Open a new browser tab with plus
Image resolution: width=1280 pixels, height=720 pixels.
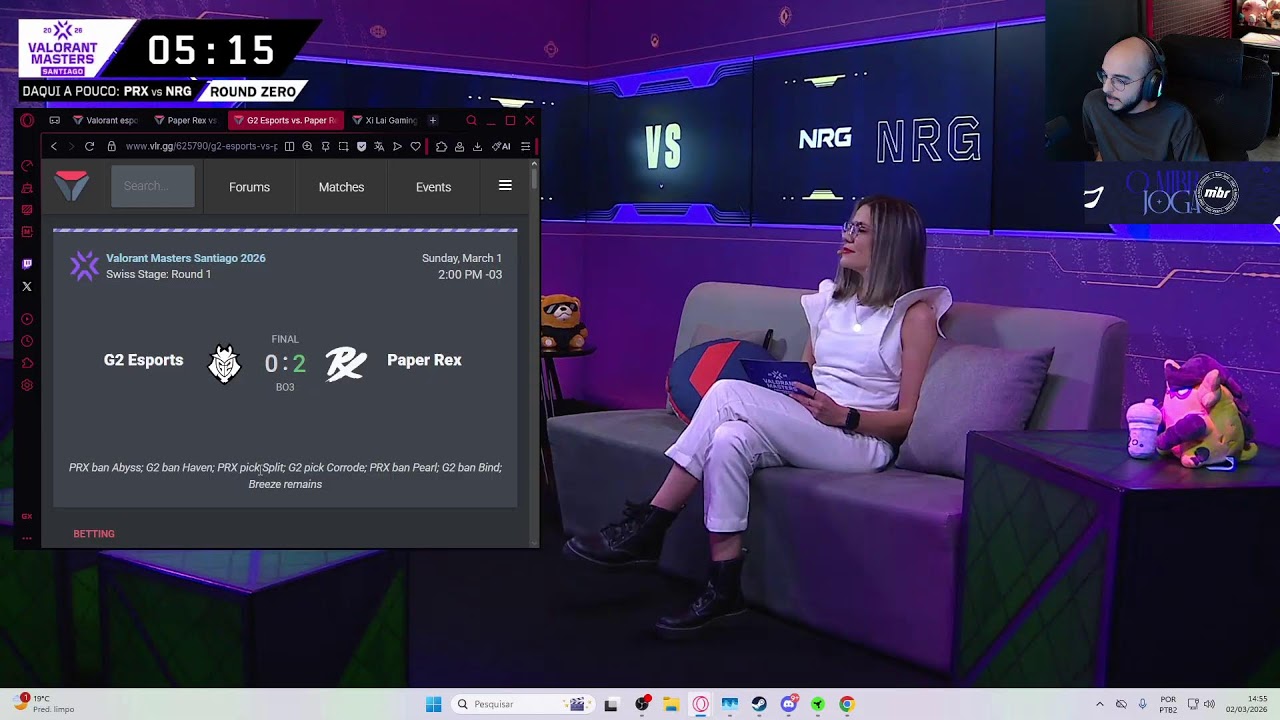click(x=432, y=120)
